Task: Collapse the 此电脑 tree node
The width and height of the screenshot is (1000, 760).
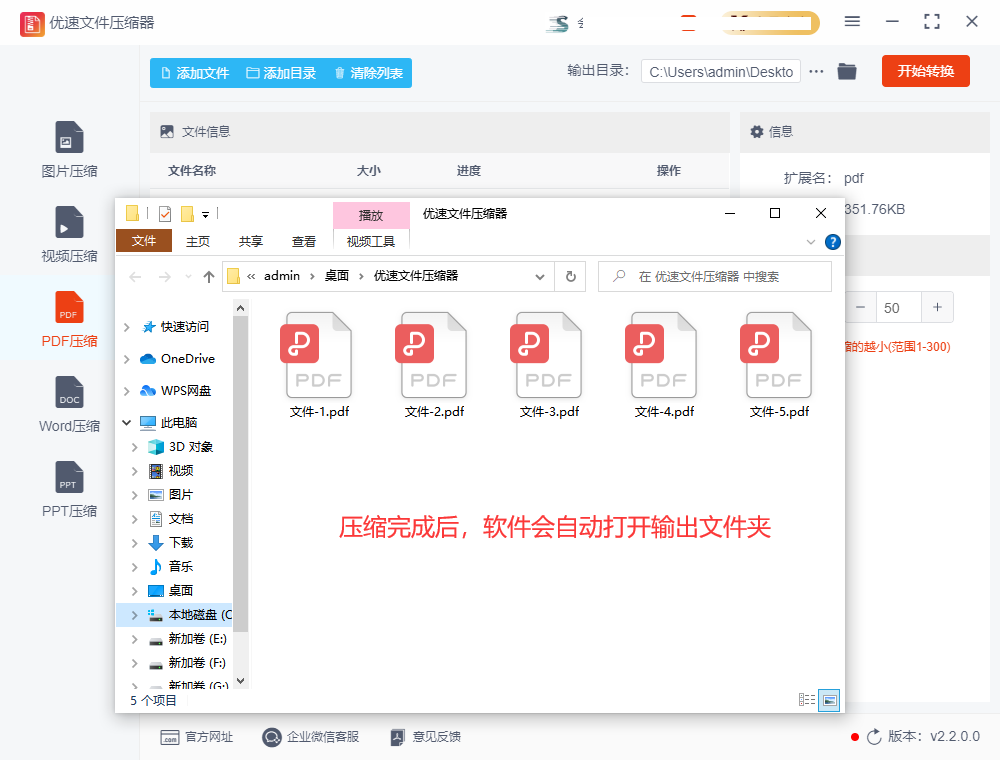Action: 126,423
